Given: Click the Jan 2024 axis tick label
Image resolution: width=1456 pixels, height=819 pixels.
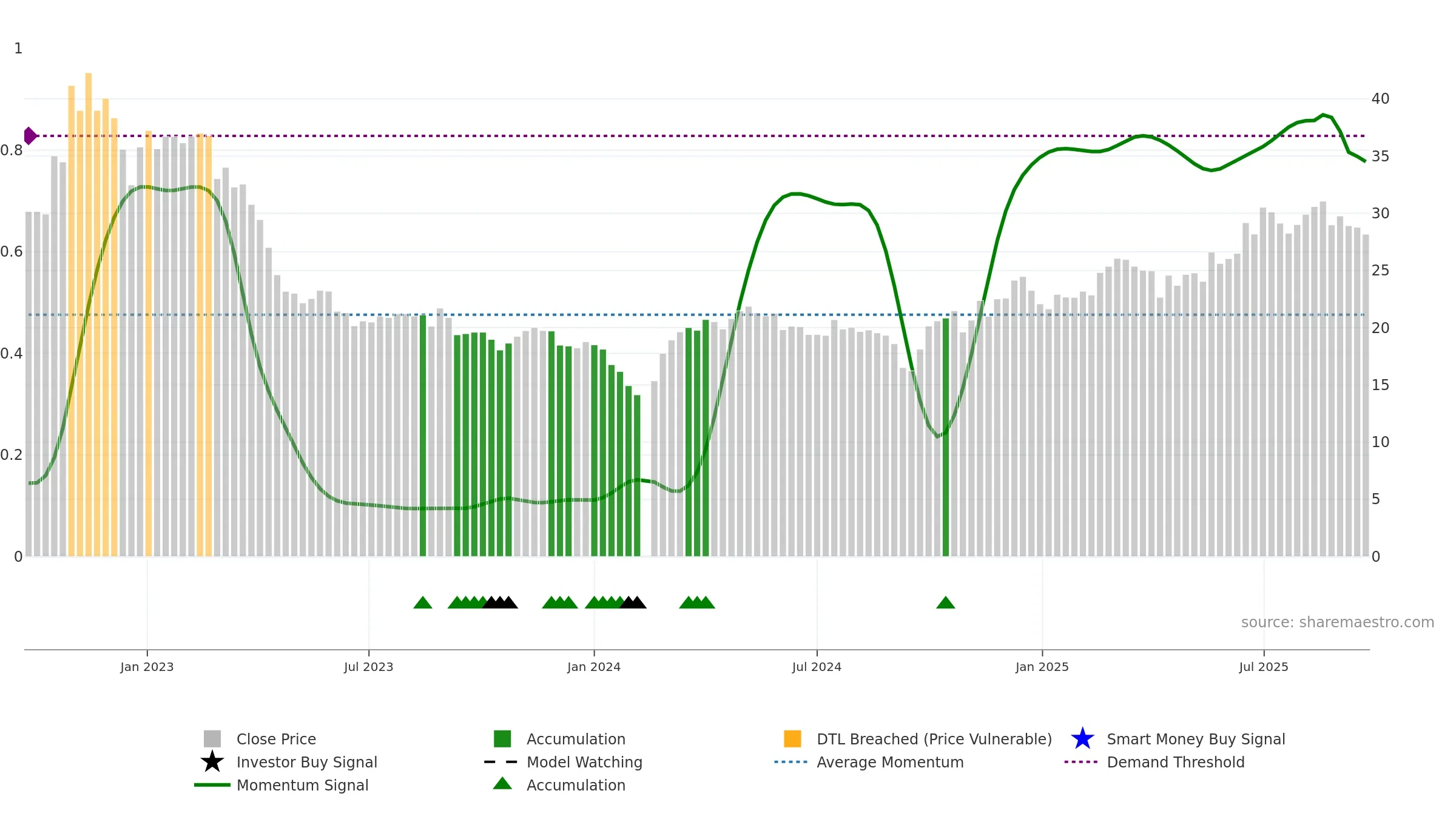Looking at the screenshot, I should [x=593, y=667].
